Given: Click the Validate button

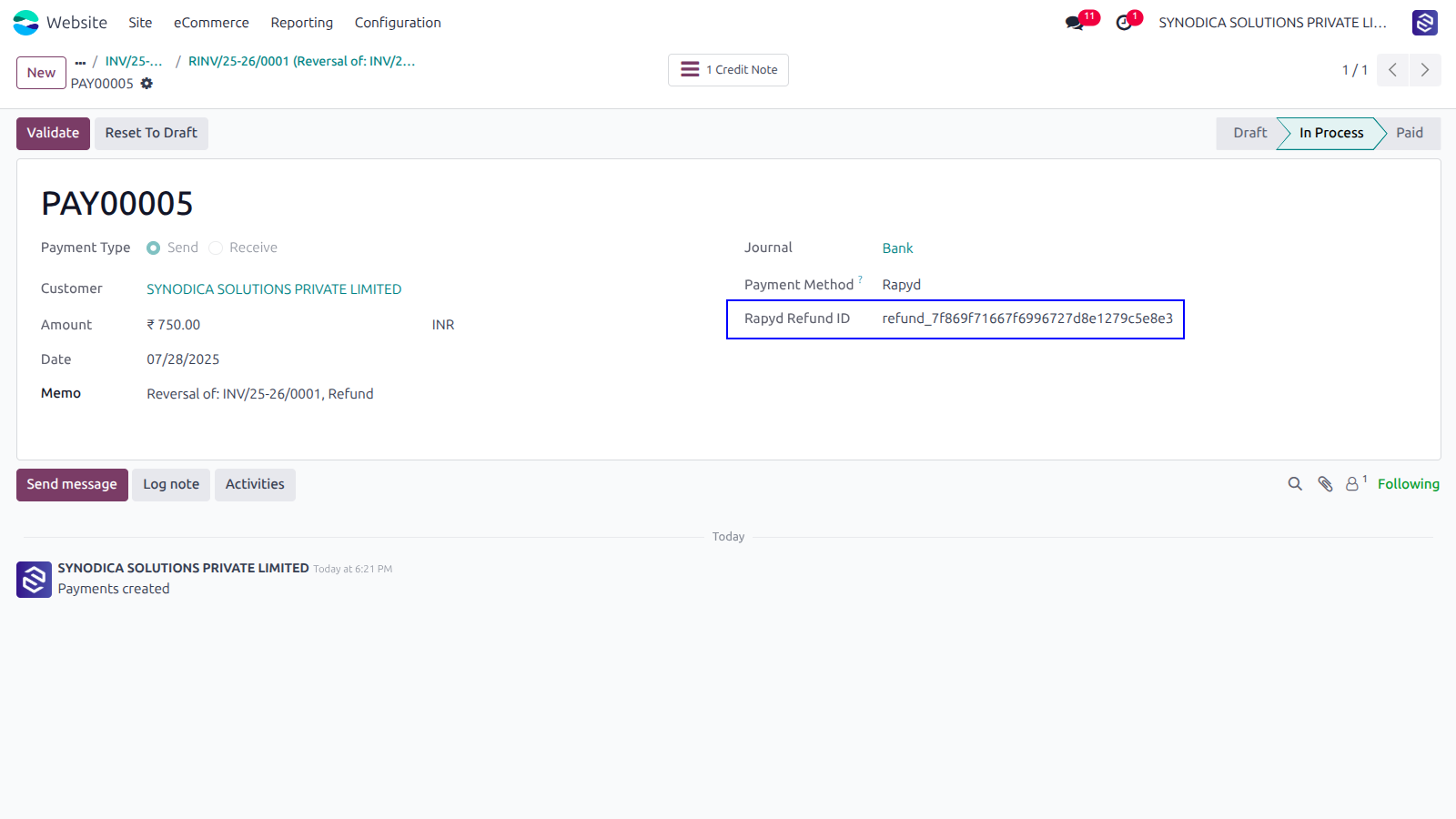Looking at the screenshot, I should [53, 134].
